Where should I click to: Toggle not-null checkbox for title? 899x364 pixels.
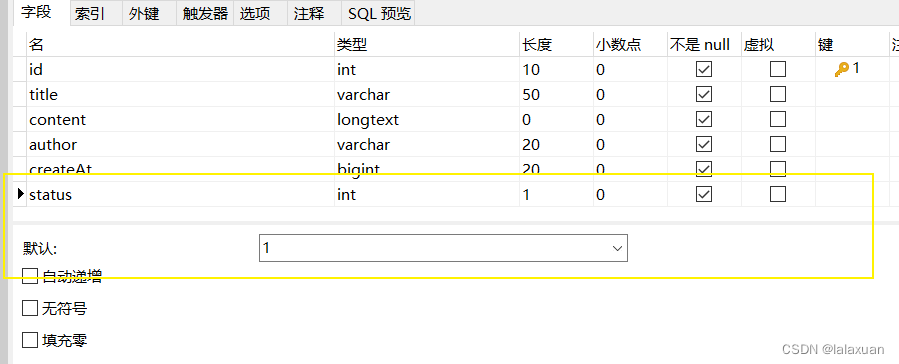pos(703,94)
